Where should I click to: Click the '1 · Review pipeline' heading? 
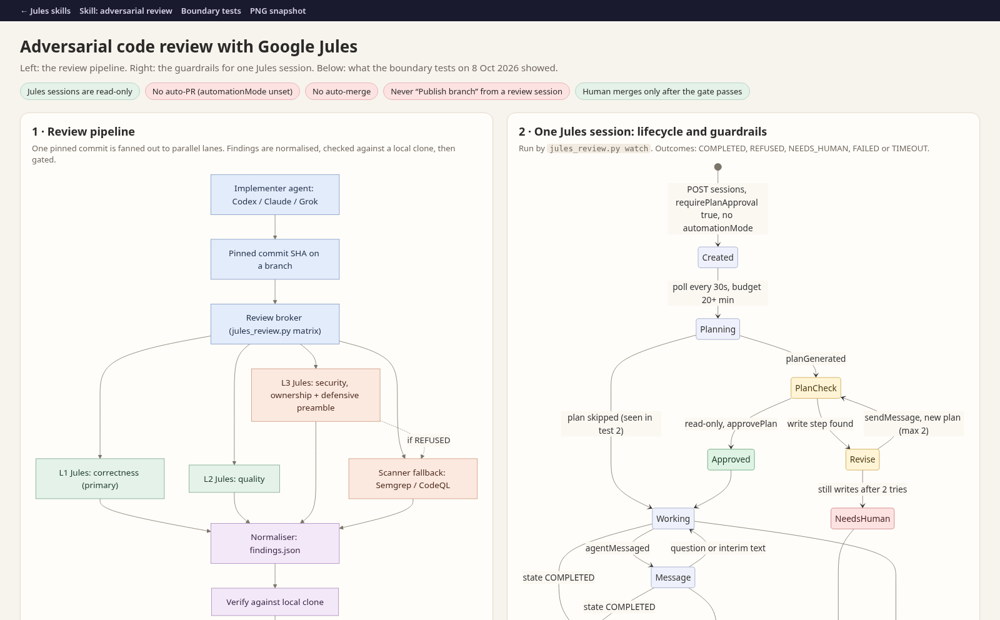(x=84, y=131)
